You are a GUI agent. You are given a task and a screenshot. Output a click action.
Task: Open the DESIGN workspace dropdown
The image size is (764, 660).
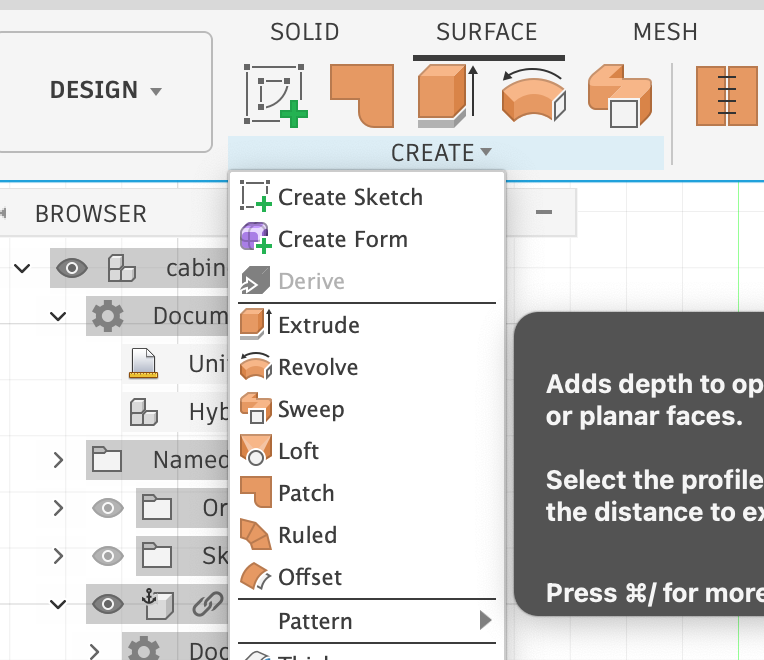click(x=105, y=91)
